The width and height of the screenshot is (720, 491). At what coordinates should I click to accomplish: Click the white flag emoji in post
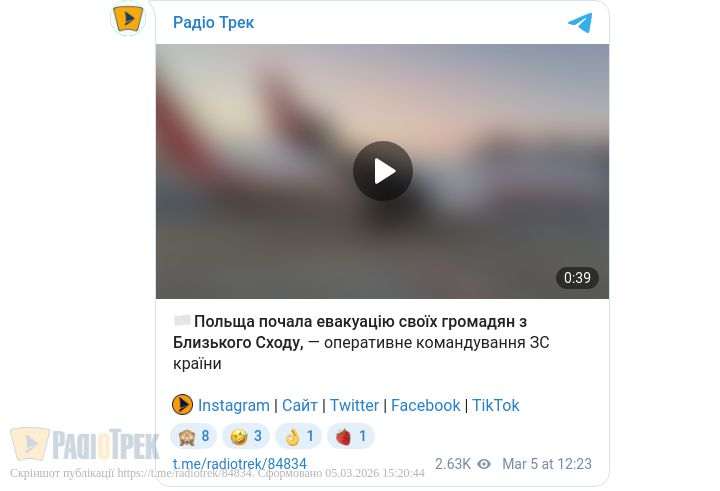coord(182,321)
